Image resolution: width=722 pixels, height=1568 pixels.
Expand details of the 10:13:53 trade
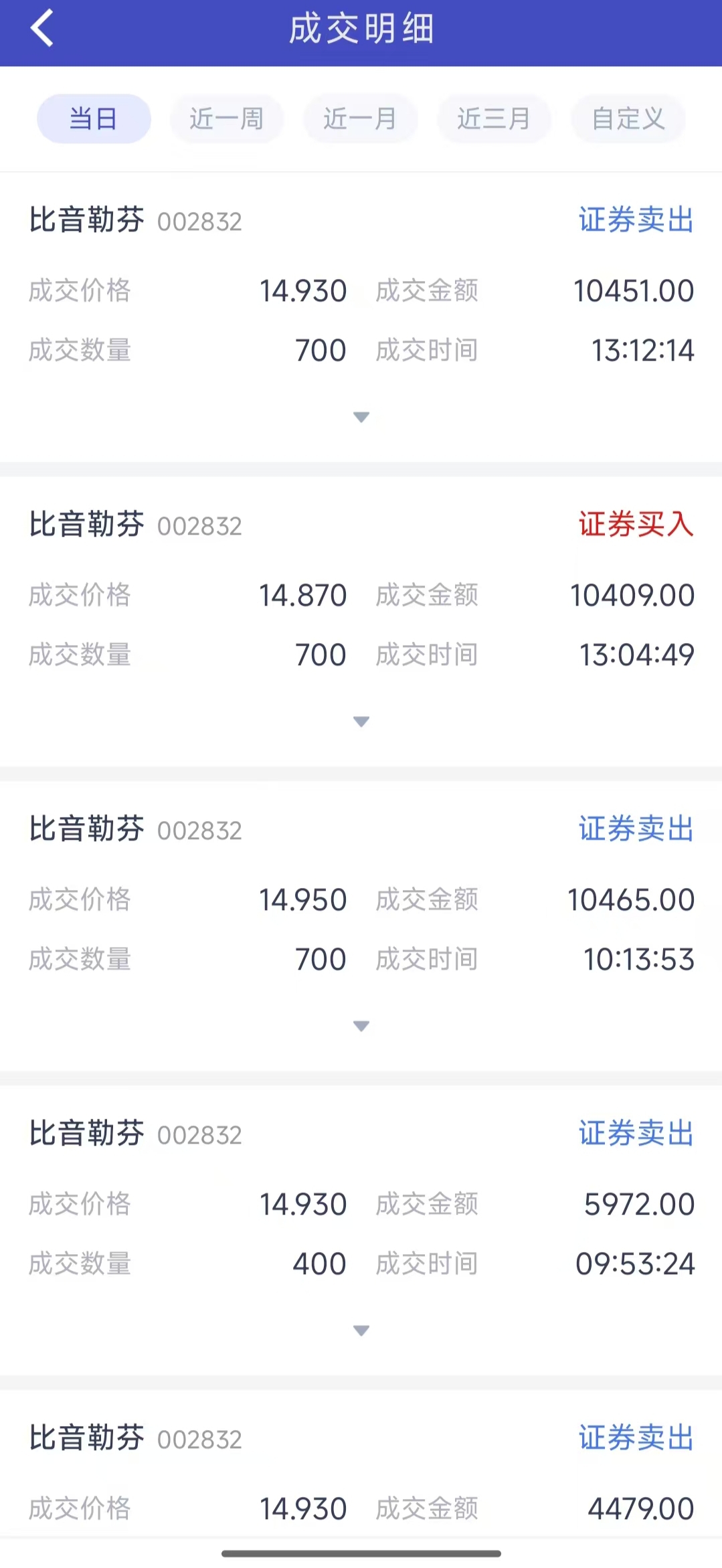(361, 1027)
